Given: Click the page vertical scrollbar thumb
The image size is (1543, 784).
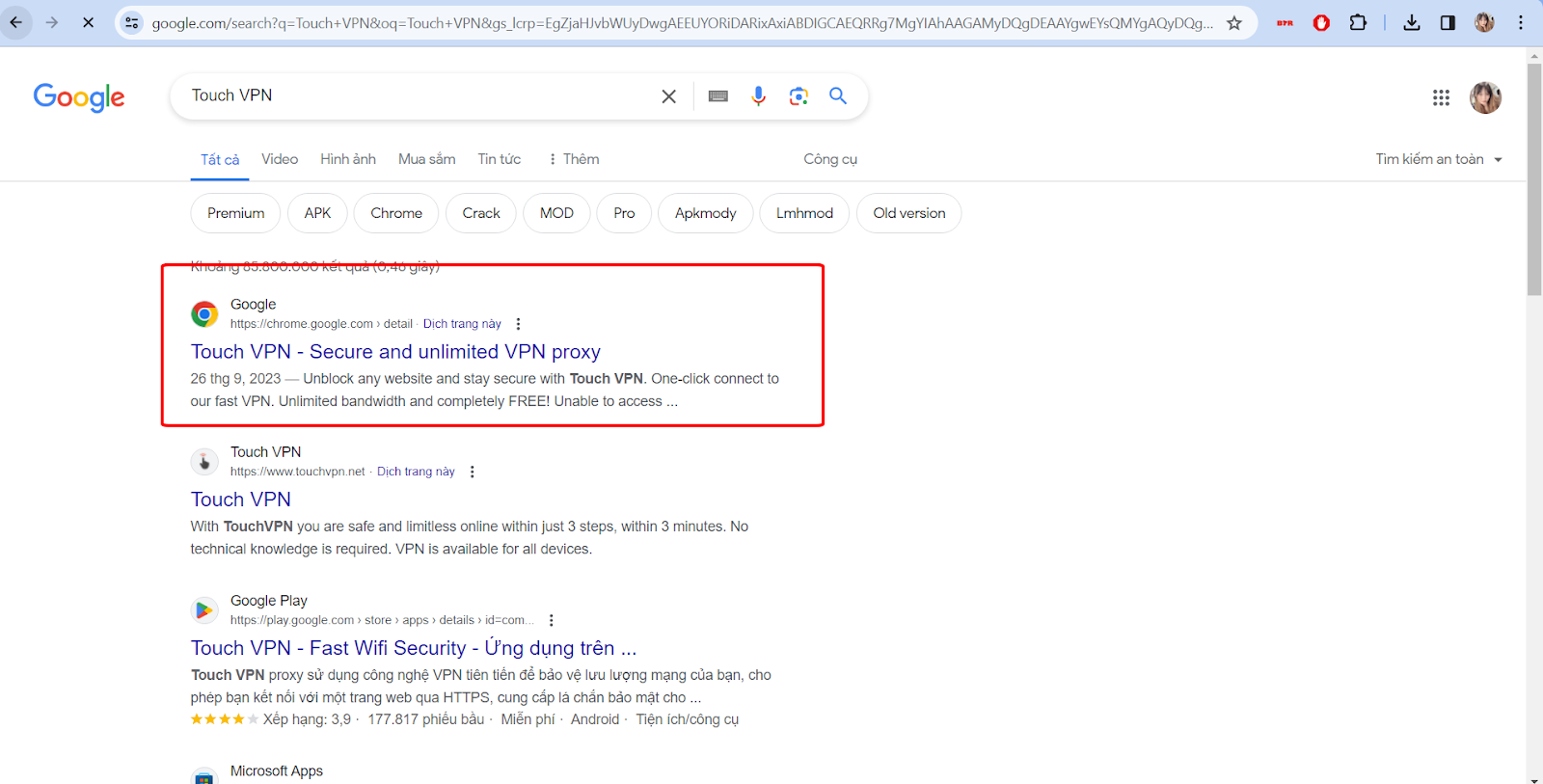Looking at the screenshot, I should [x=1534, y=179].
